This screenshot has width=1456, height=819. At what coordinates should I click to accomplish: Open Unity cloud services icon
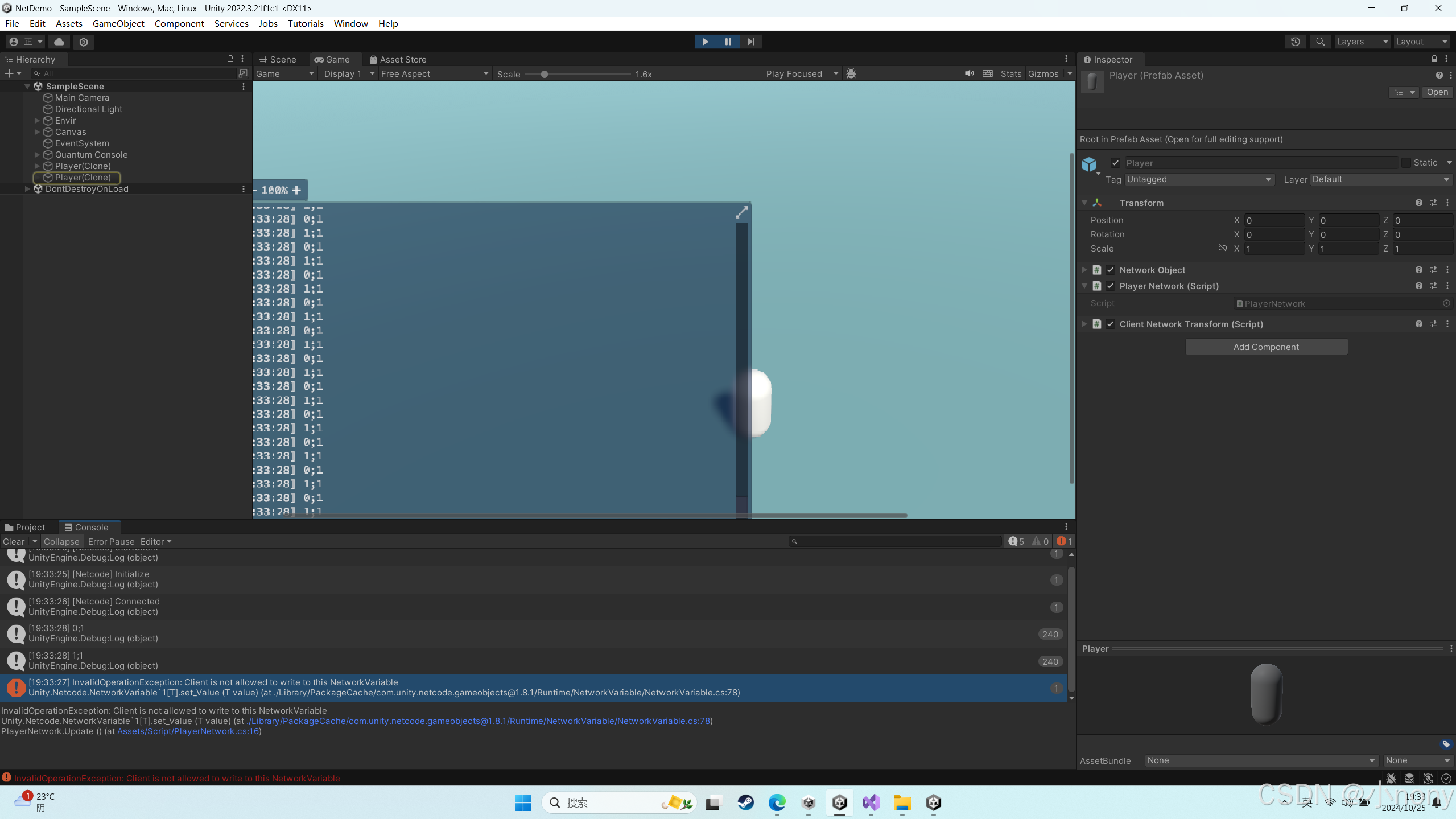[x=59, y=42]
